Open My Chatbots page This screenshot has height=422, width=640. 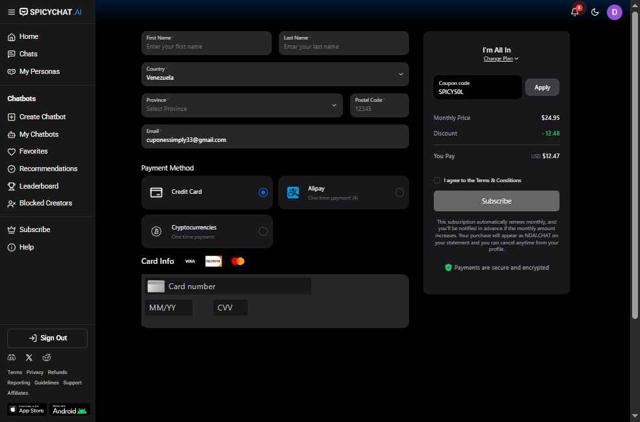click(33, 134)
